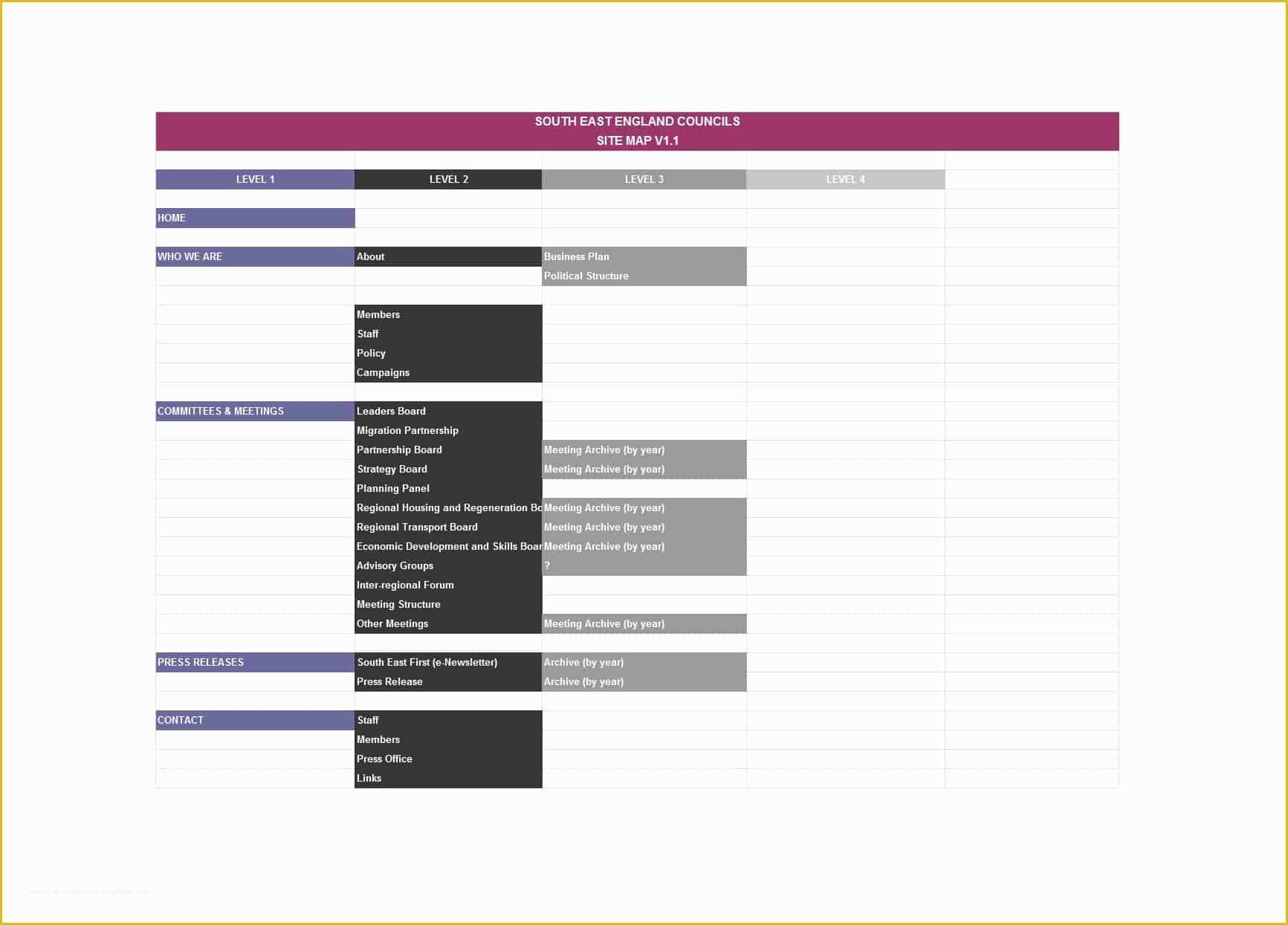Select the SITE MAP V1.1 heading
Viewport: 1288px width, 925px height.
(x=637, y=140)
